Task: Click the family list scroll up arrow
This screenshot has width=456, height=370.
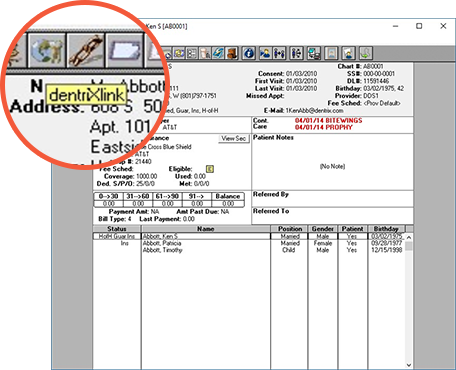Action: point(409,237)
